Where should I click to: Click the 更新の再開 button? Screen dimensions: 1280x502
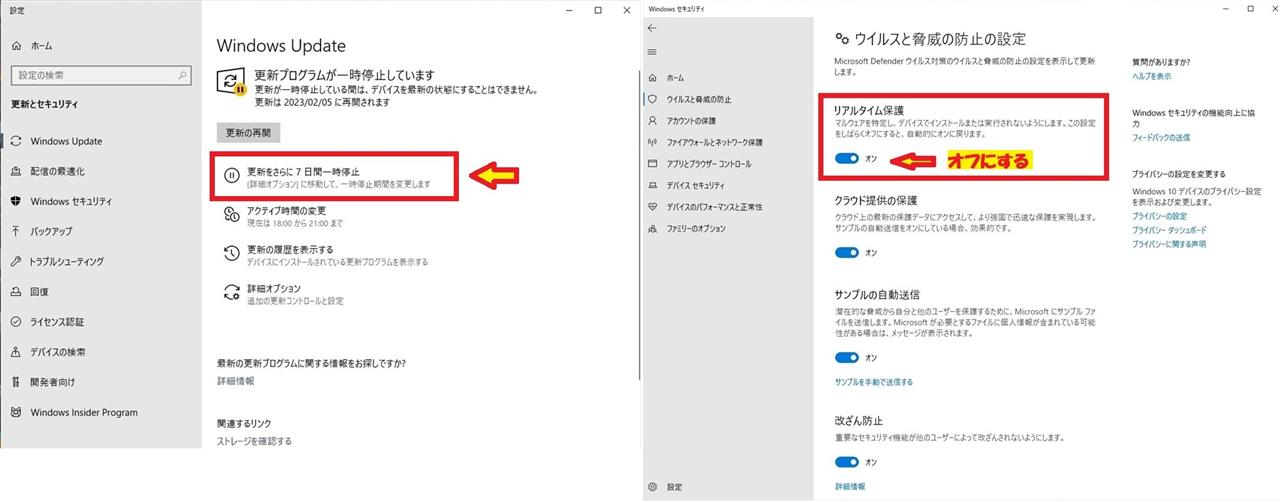coord(249,132)
